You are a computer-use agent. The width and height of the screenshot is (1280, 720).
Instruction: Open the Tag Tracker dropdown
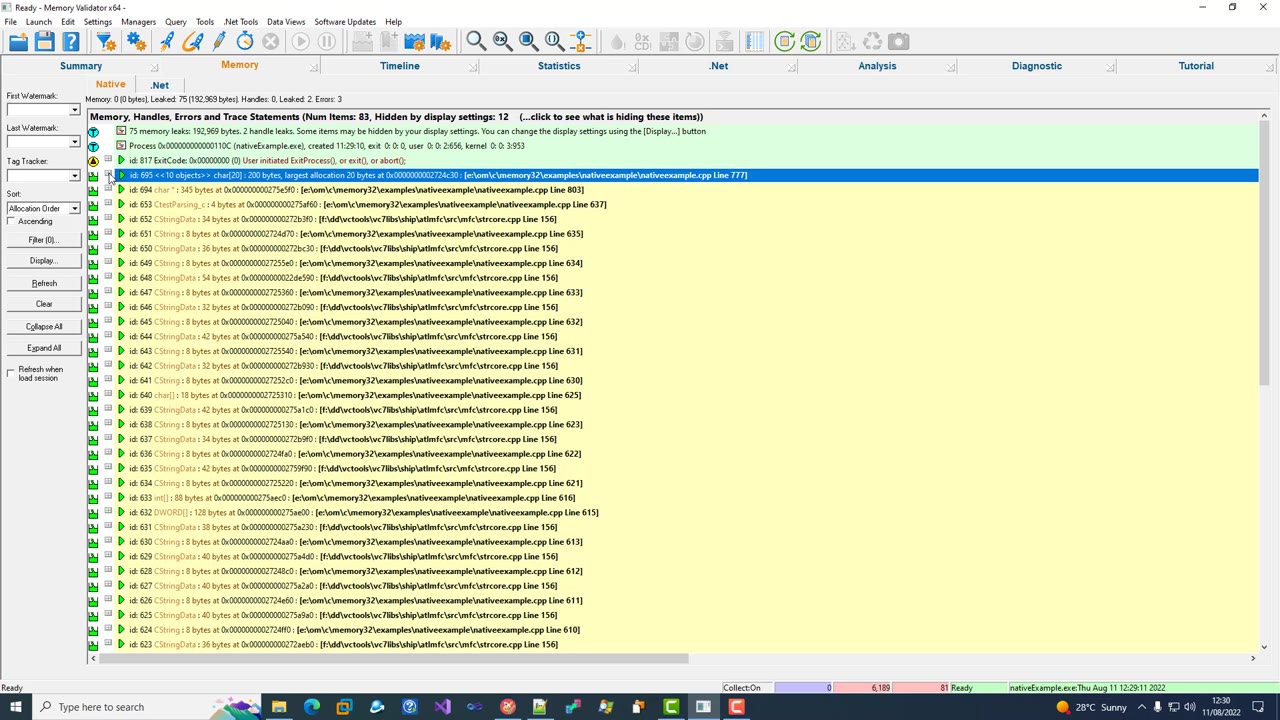pyautogui.click(x=74, y=176)
